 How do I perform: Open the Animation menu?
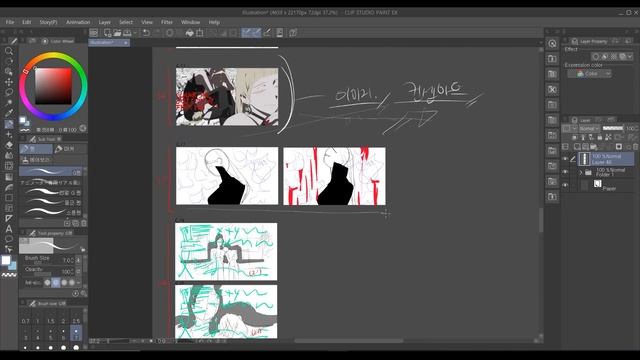78,22
